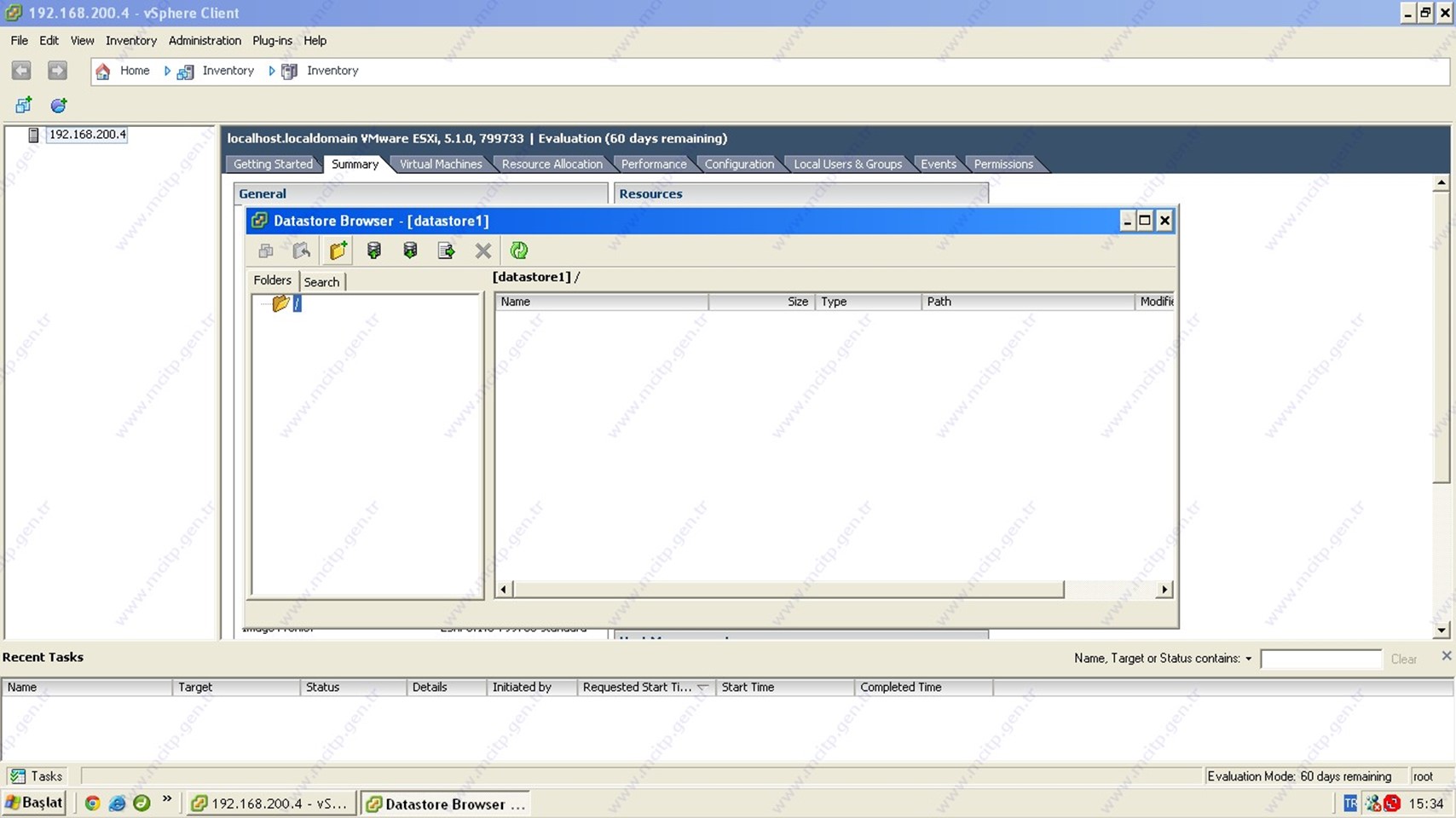Click the move file icon in Datastore Browser

point(446,251)
